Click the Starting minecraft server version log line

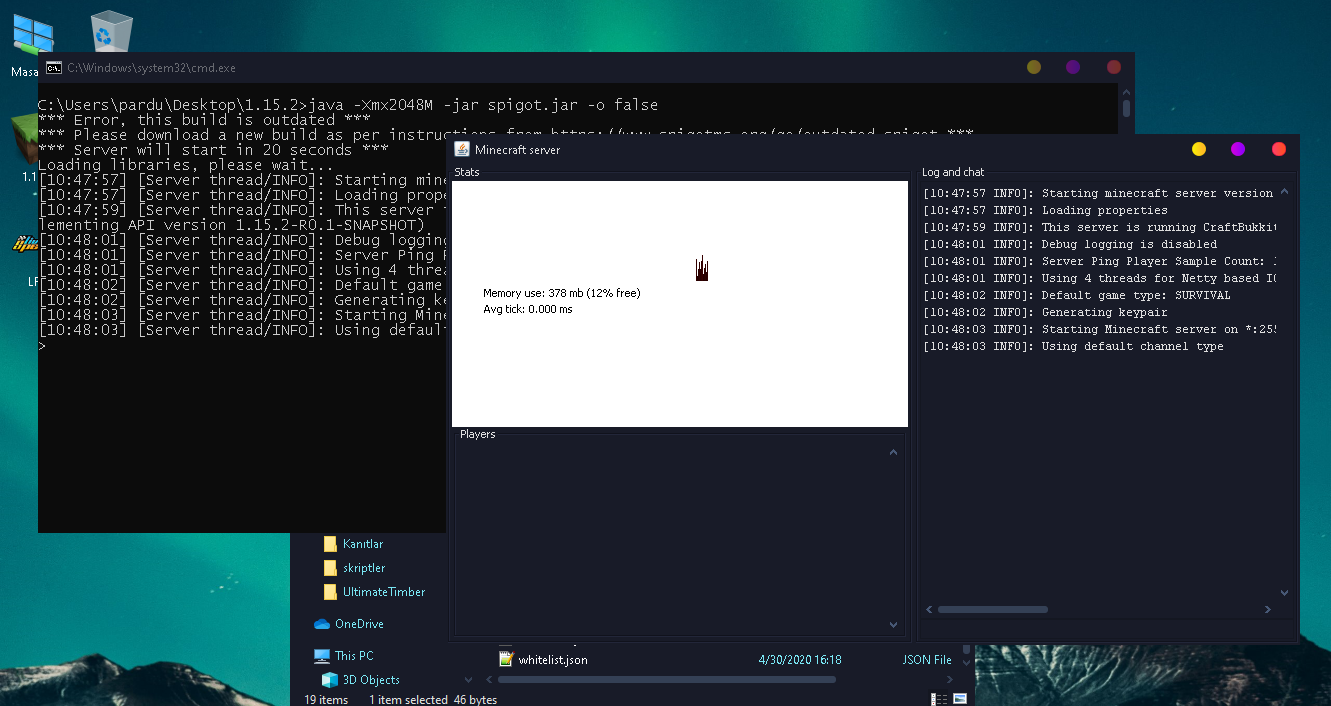click(x=1098, y=193)
